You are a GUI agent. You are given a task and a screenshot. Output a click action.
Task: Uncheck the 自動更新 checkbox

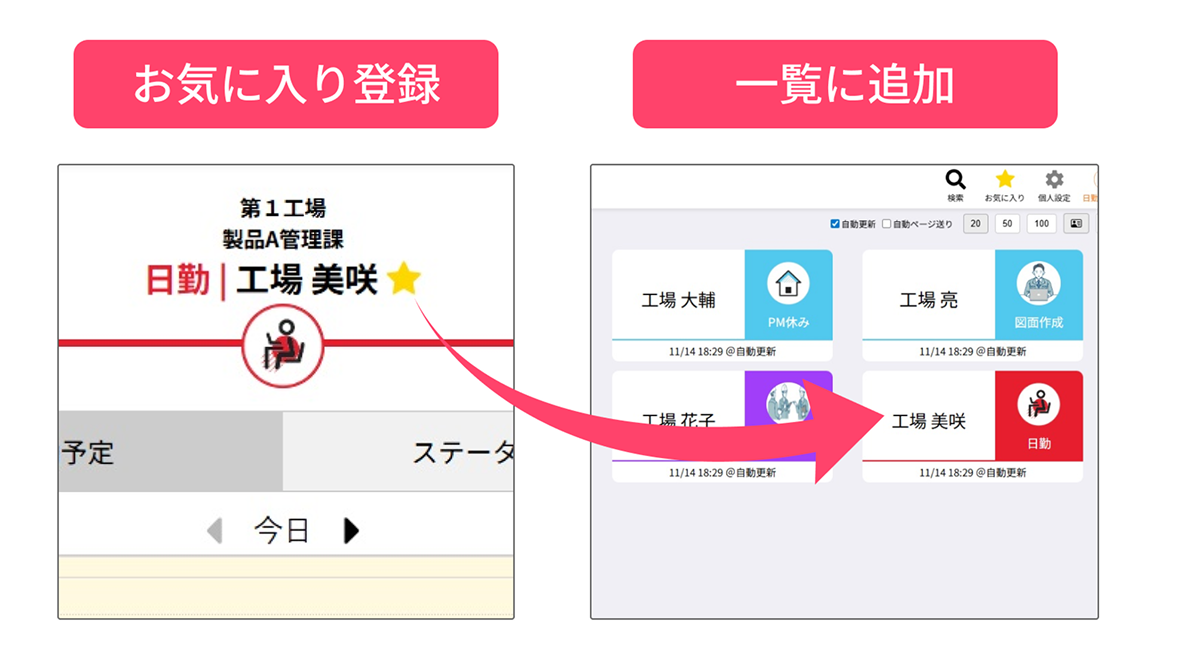point(835,224)
